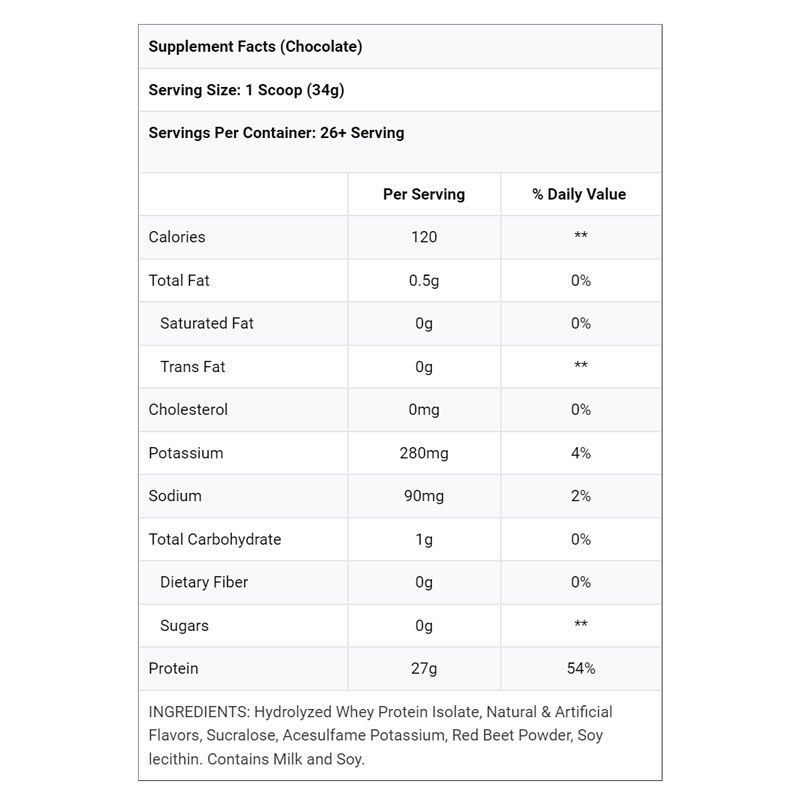Click the Potassium 280mg value
The height and width of the screenshot is (800, 800).
click(x=424, y=453)
